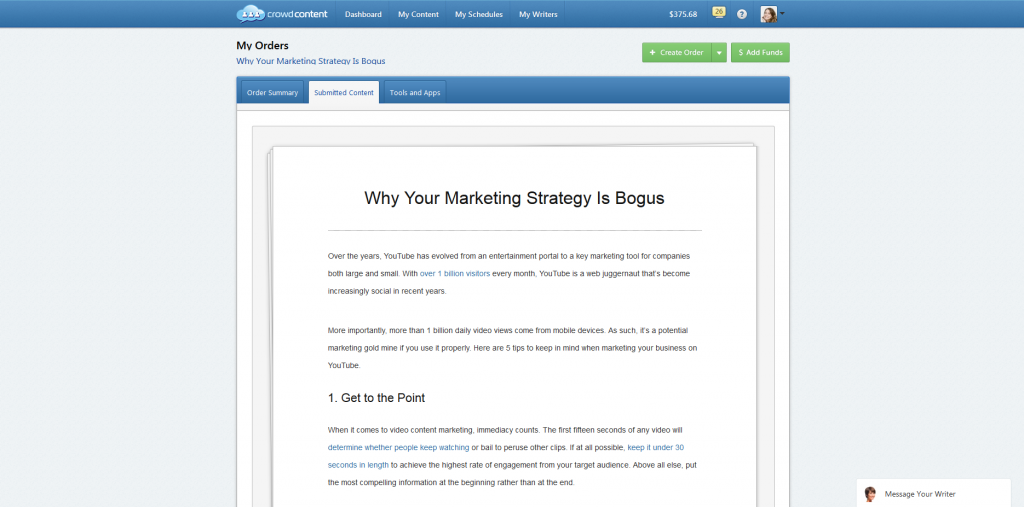Click the Crowd Content cloud logo
The image size is (1024, 507).
coord(281,14)
